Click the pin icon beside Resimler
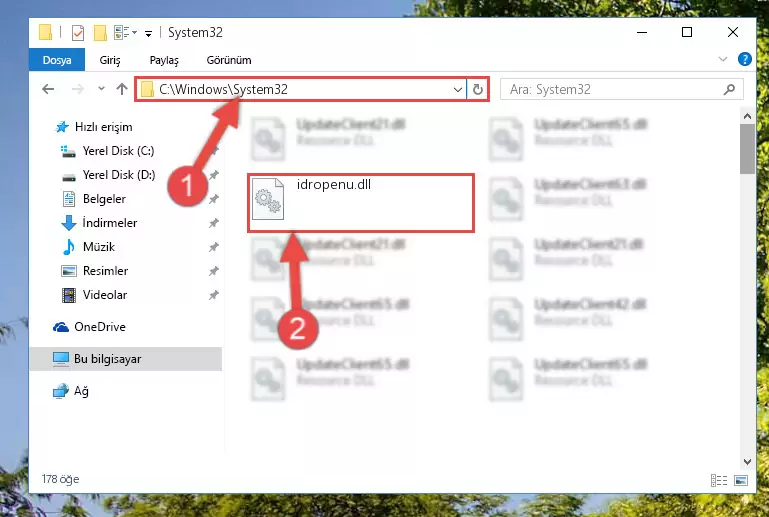The height and width of the screenshot is (517, 769). click(x=213, y=271)
